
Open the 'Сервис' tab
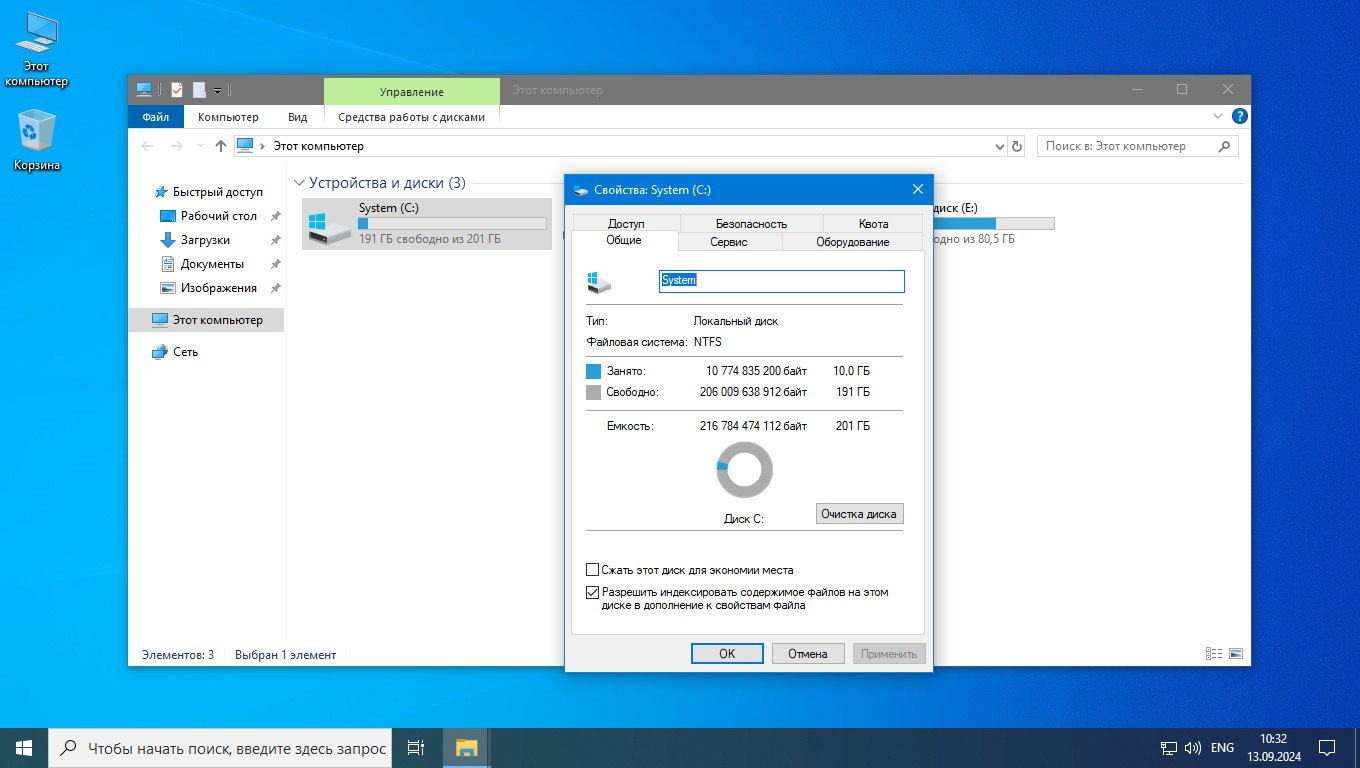[729, 242]
